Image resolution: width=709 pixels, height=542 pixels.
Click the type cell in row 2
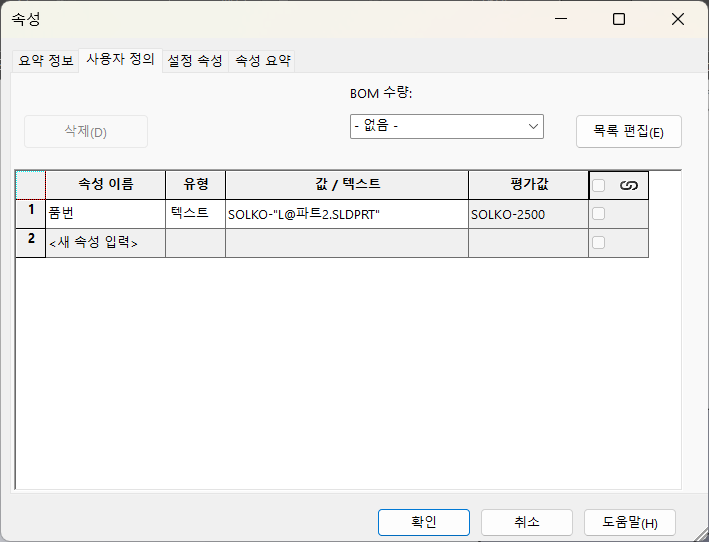(195, 243)
